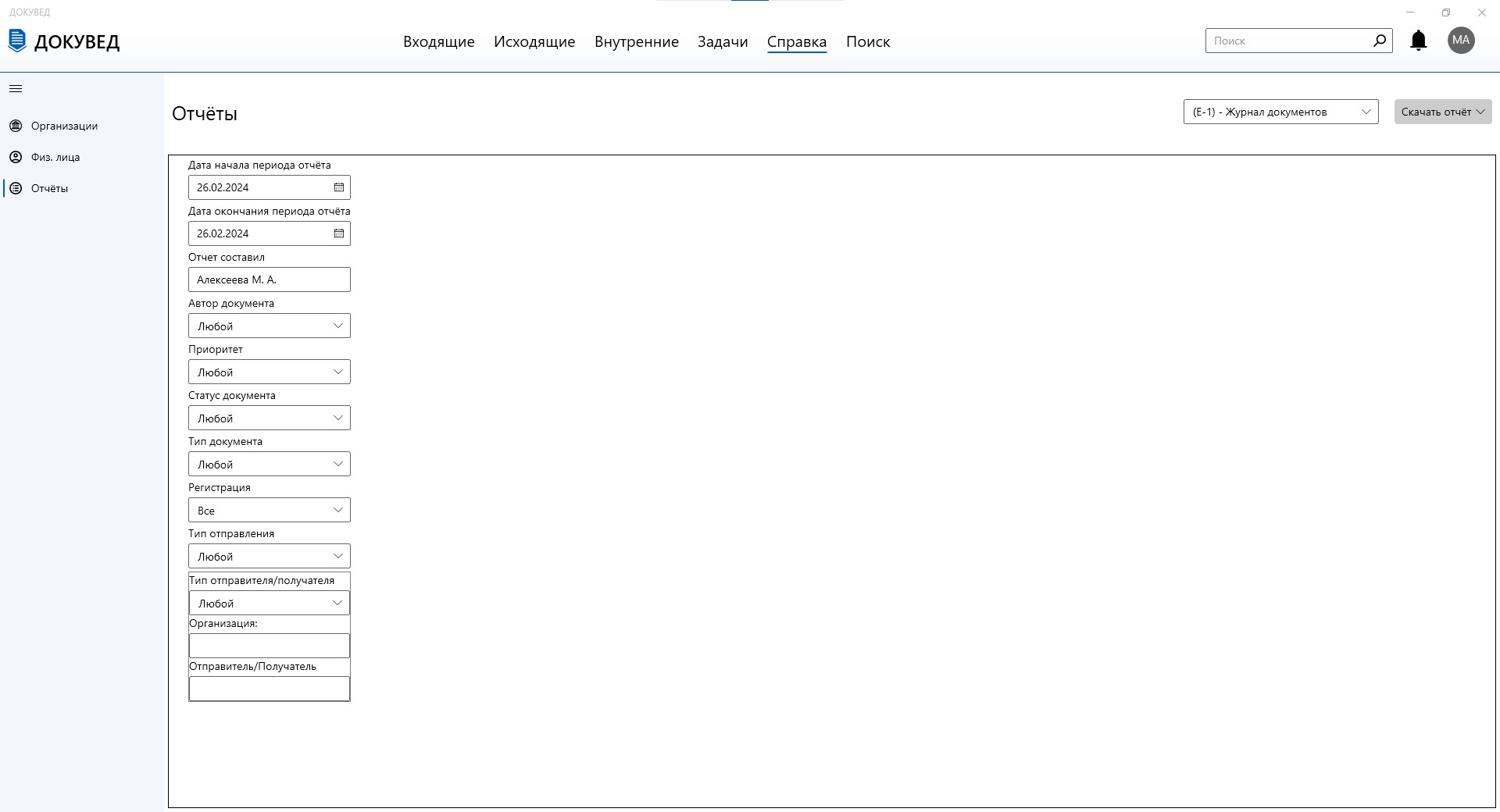
Task: Expand the Регистрация dropdown
Action: pos(270,510)
